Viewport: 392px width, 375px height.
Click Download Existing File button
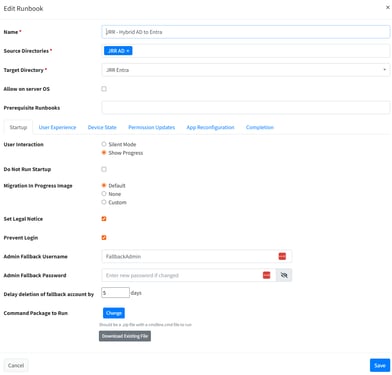(x=125, y=336)
